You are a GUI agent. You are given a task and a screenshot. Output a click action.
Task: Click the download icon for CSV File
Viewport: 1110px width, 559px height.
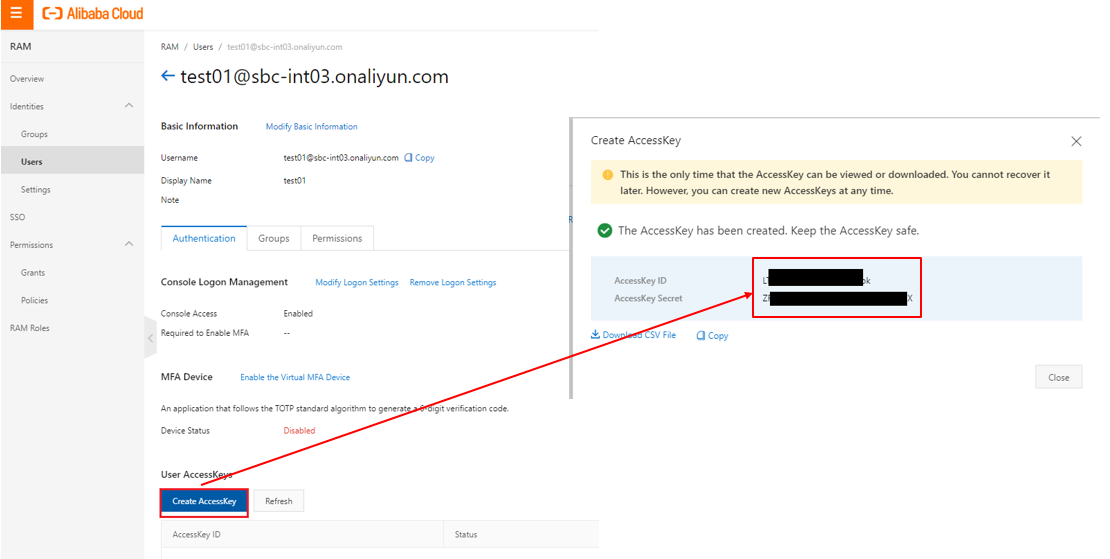595,335
